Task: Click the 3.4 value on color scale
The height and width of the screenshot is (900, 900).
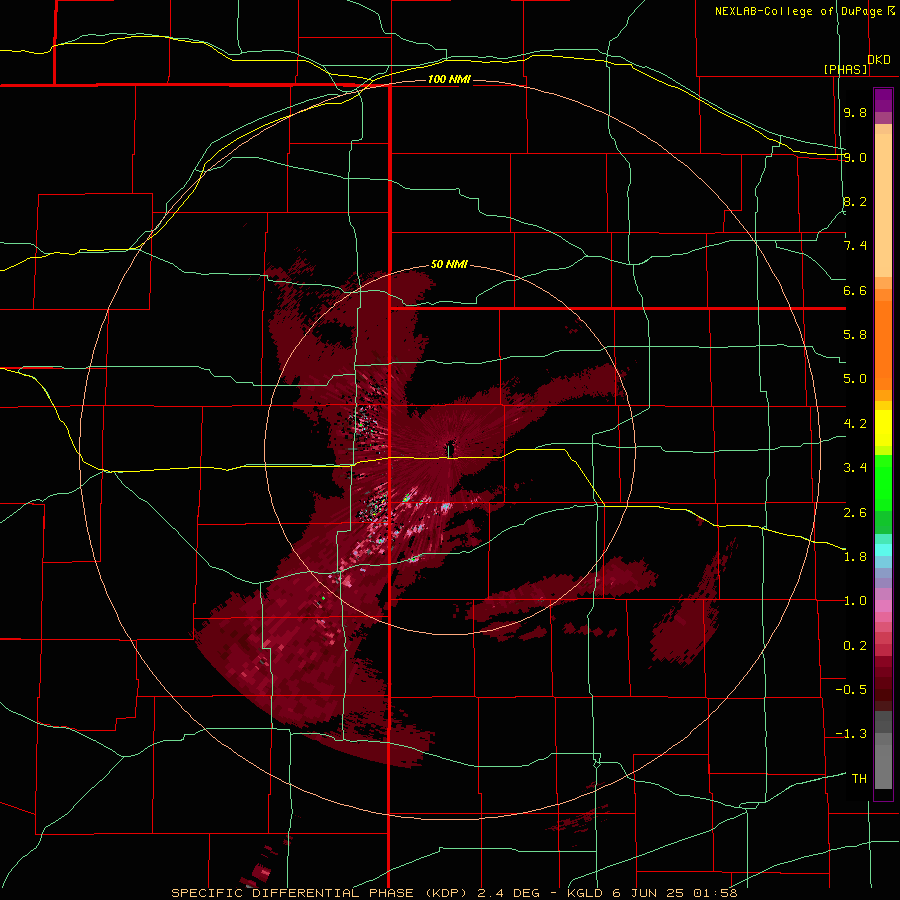Action: point(855,468)
